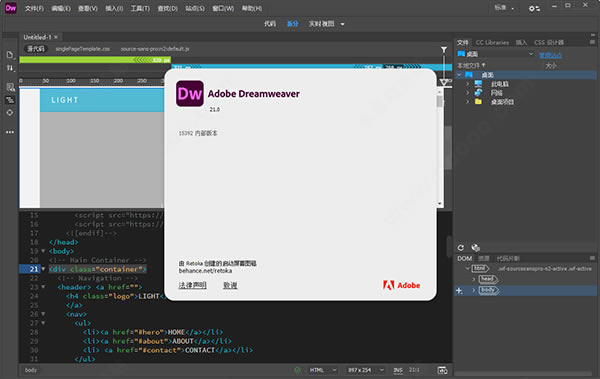Click the plus add-element icon beside body tag
Viewport: 600px width, 379px height.
(459, 291)
